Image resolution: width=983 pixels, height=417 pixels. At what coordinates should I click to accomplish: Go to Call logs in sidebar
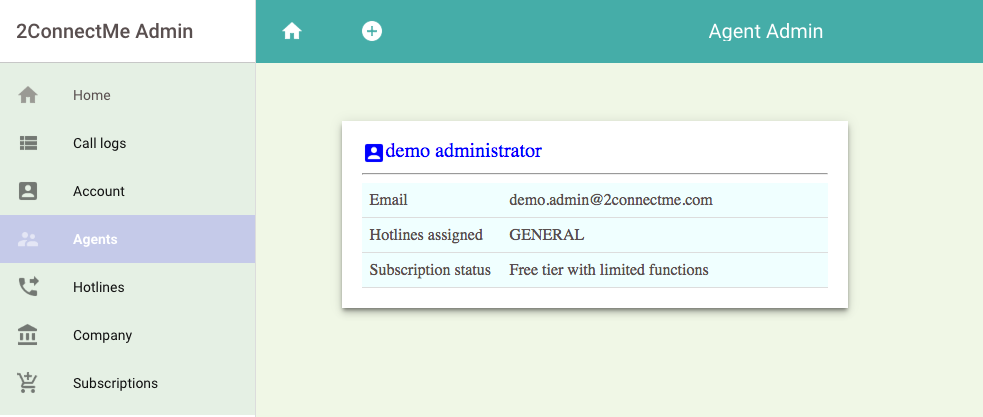click(100, 143)
